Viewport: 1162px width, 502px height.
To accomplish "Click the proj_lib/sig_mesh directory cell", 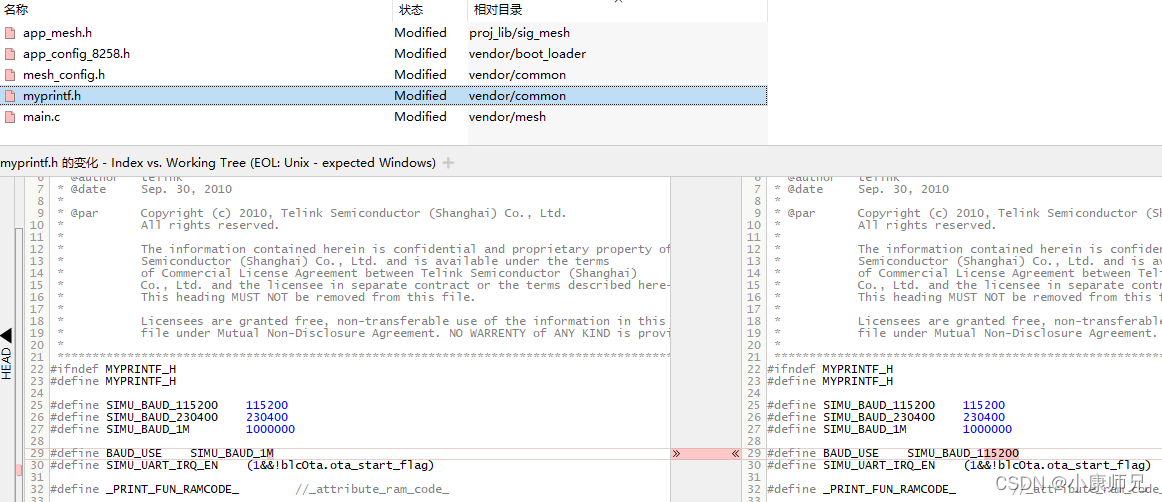I will click(519, 33).
